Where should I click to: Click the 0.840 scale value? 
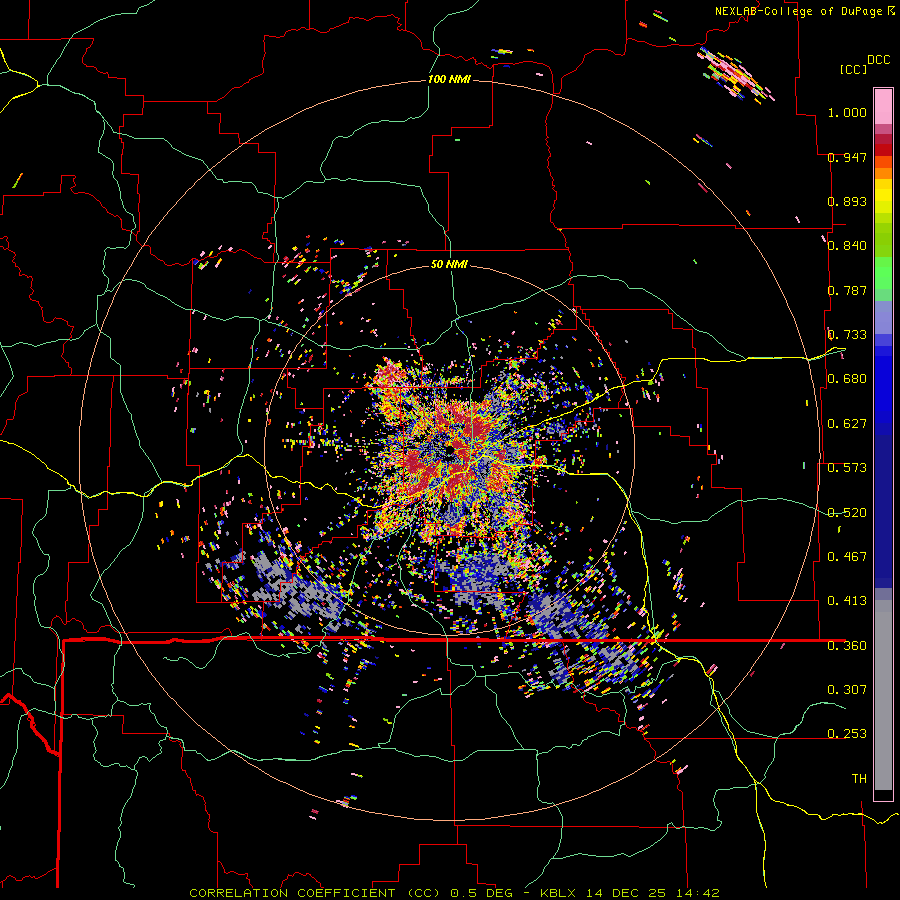pyautogui.click(x=847, y=246)
